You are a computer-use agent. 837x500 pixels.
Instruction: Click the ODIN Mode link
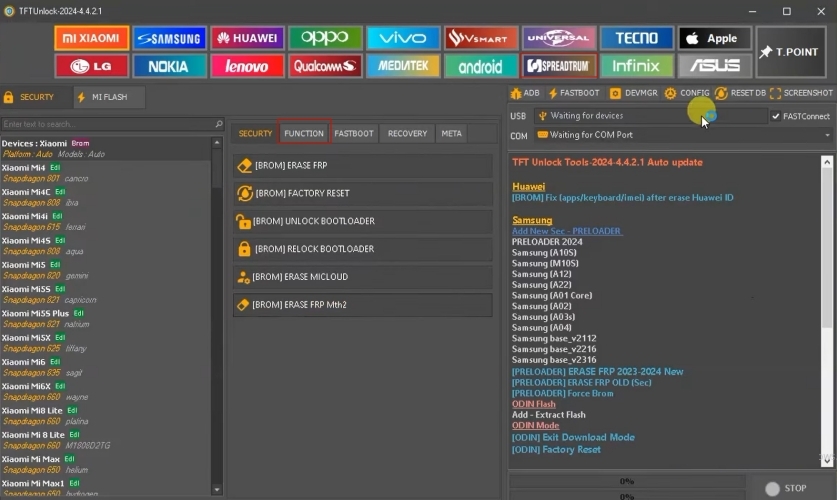coord(535,425)
